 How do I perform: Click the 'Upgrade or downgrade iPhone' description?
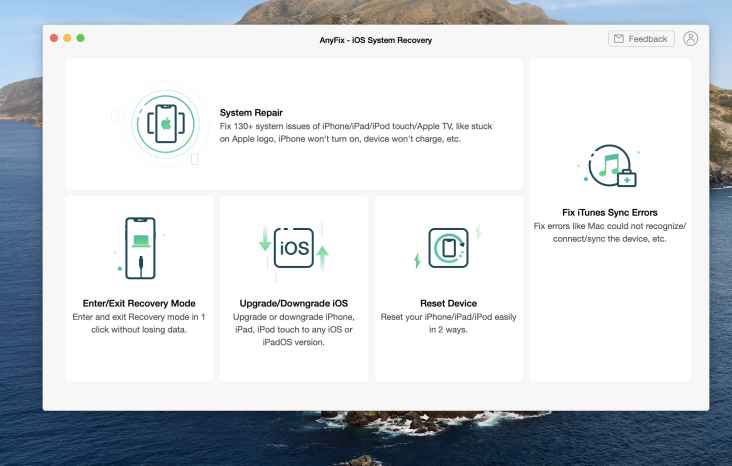[x=294, y=329]
